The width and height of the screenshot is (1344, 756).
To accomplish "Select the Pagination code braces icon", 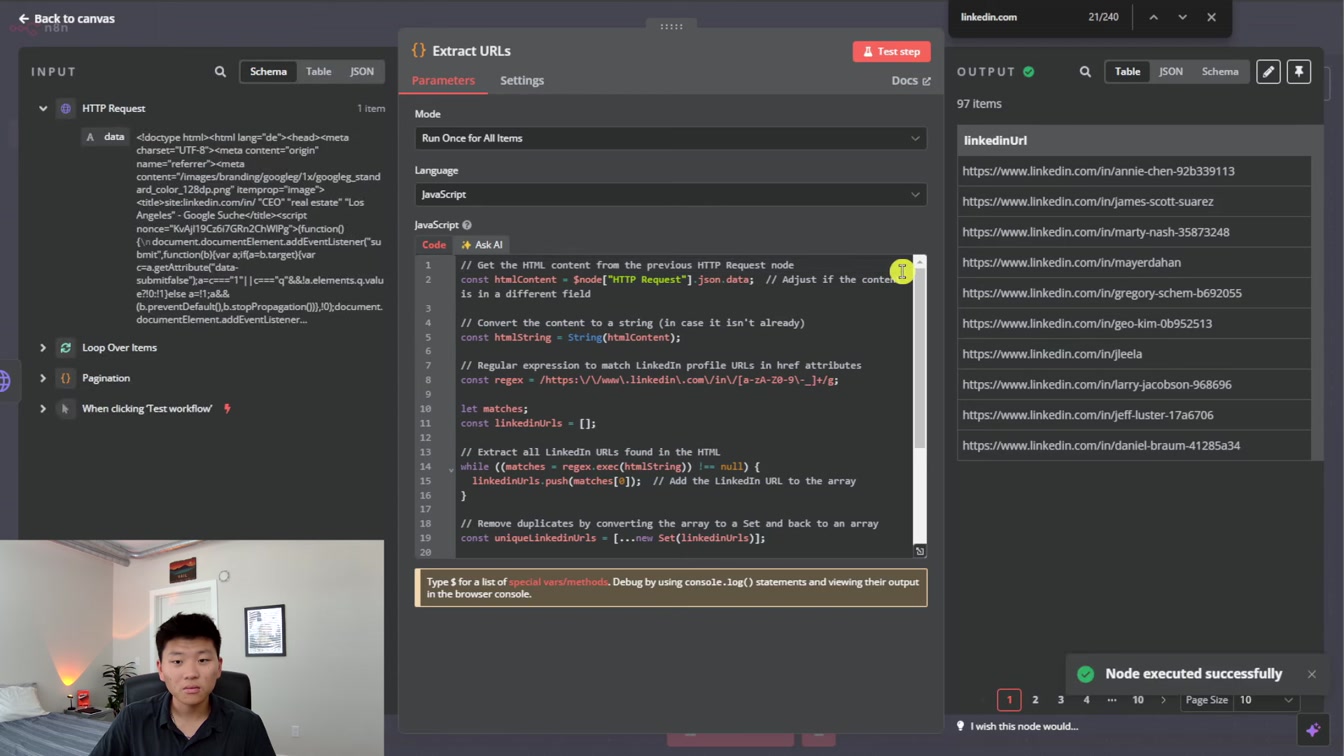I will pos(66,378).
